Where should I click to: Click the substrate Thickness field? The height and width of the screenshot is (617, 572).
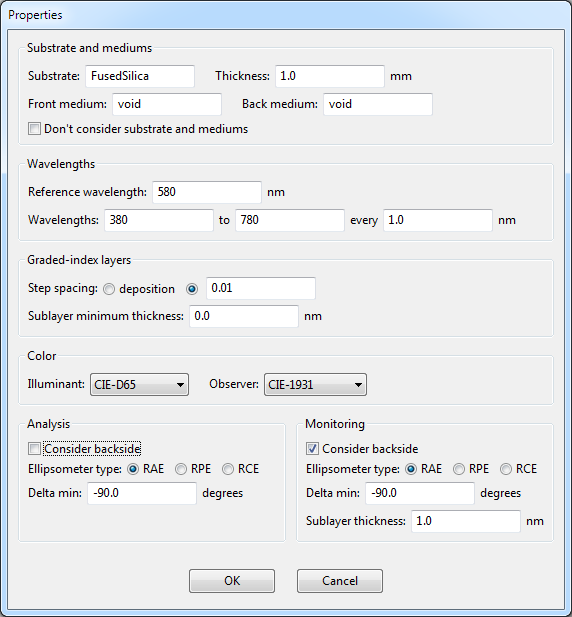click(x=330, y=76)
